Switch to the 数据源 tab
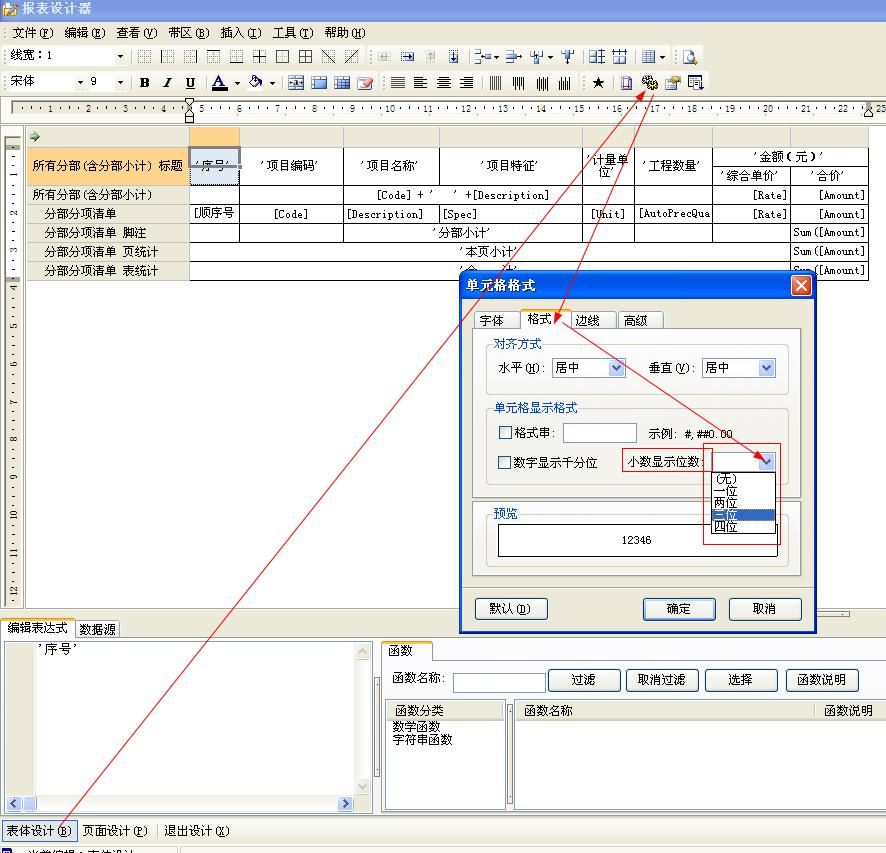This screenshot has height=853, width=886. [97, 629]
